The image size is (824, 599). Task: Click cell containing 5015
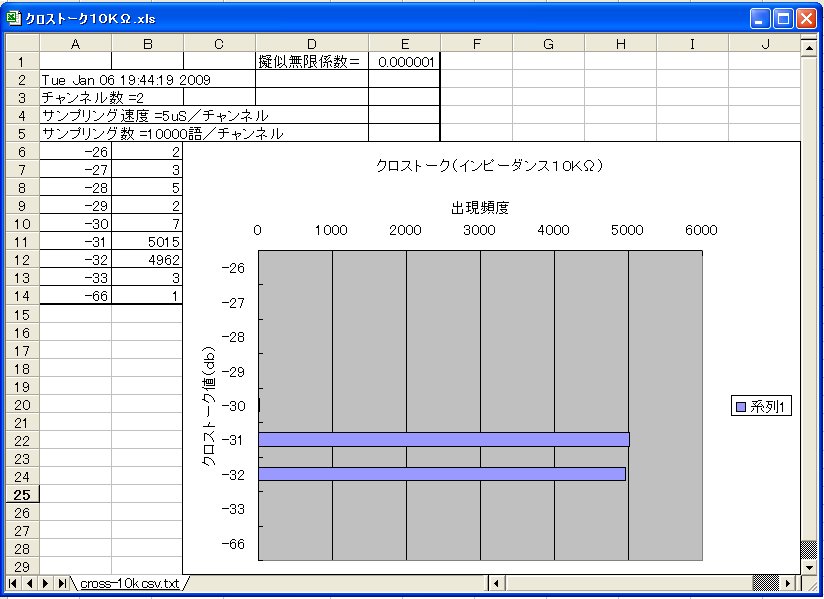[147, 242]
